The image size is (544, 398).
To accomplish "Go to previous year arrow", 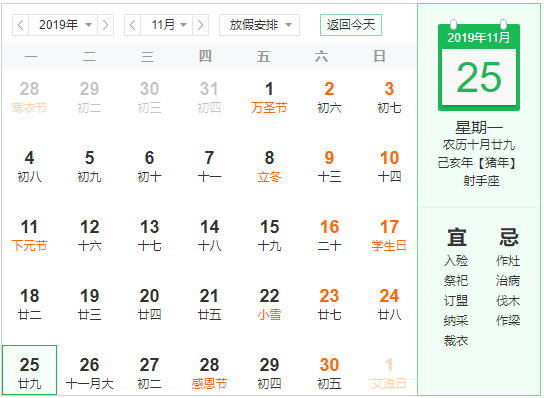I will 20,25.
